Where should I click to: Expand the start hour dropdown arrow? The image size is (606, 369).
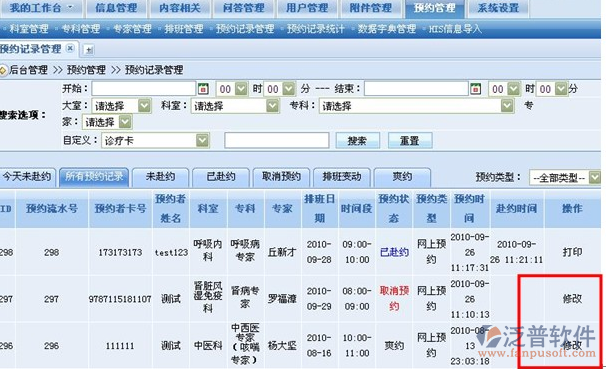(241, 89)
